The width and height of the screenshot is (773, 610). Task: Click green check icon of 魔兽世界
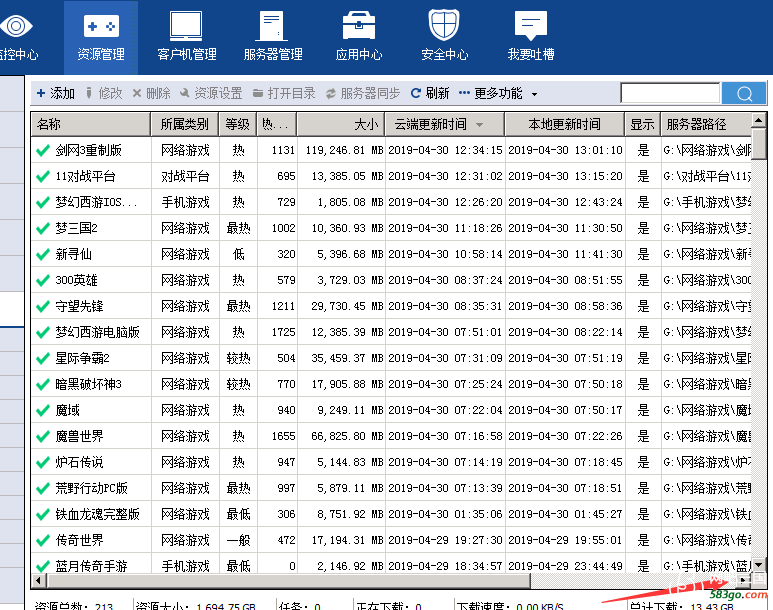[x=43, y=436]
